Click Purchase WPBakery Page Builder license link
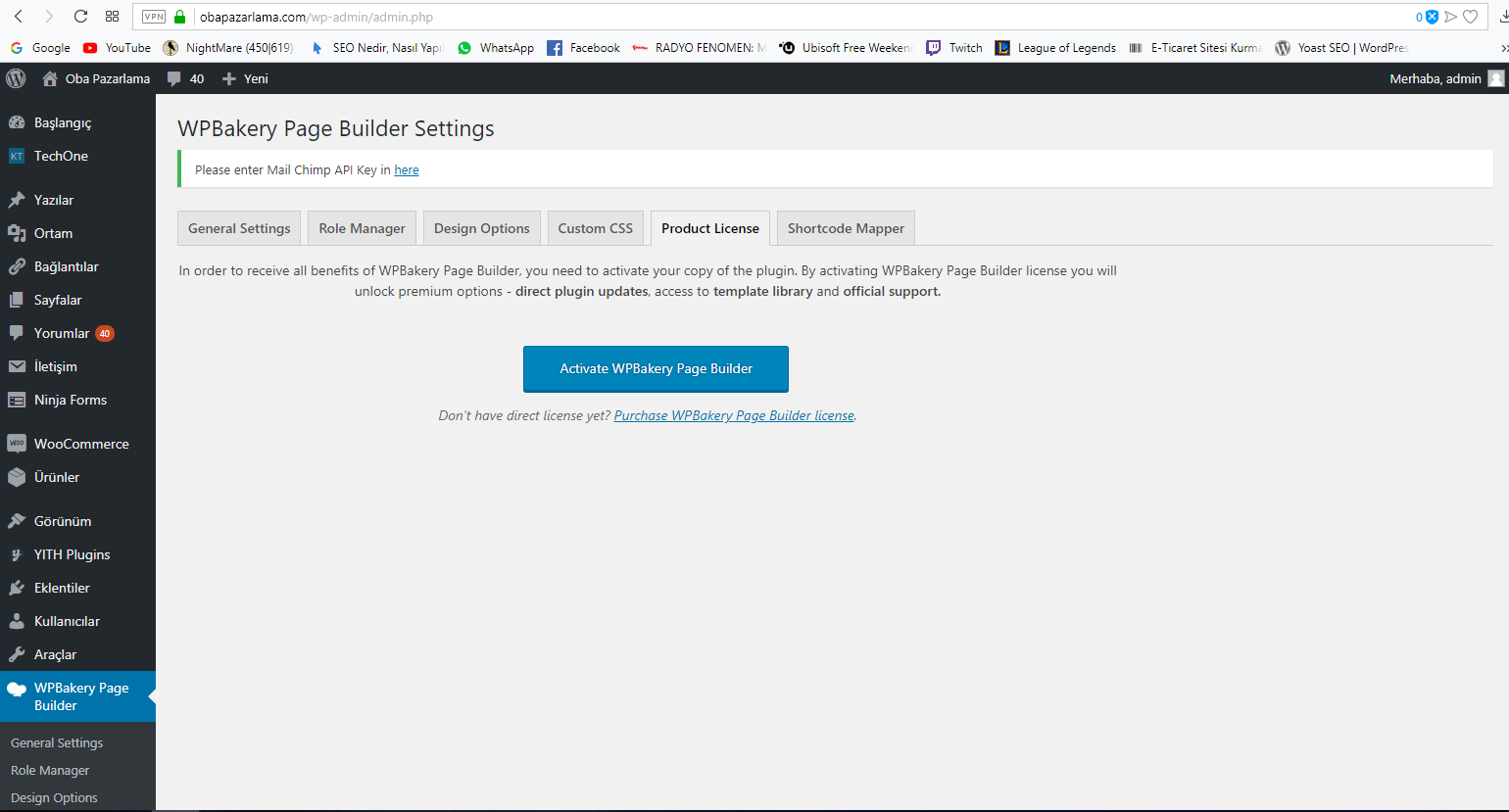Screen dimensions: 1509x812 [x=734, y=415]
